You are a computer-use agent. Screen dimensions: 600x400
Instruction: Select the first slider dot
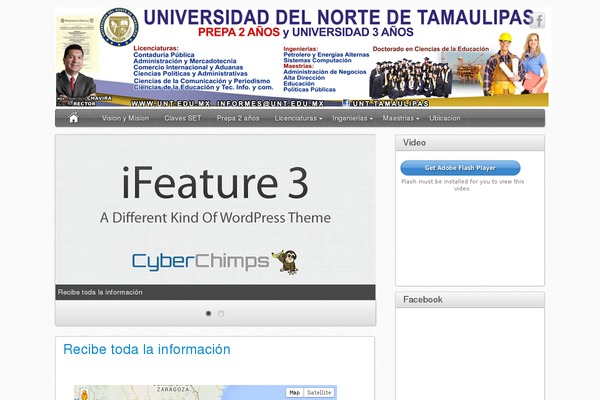coord(209,313)
